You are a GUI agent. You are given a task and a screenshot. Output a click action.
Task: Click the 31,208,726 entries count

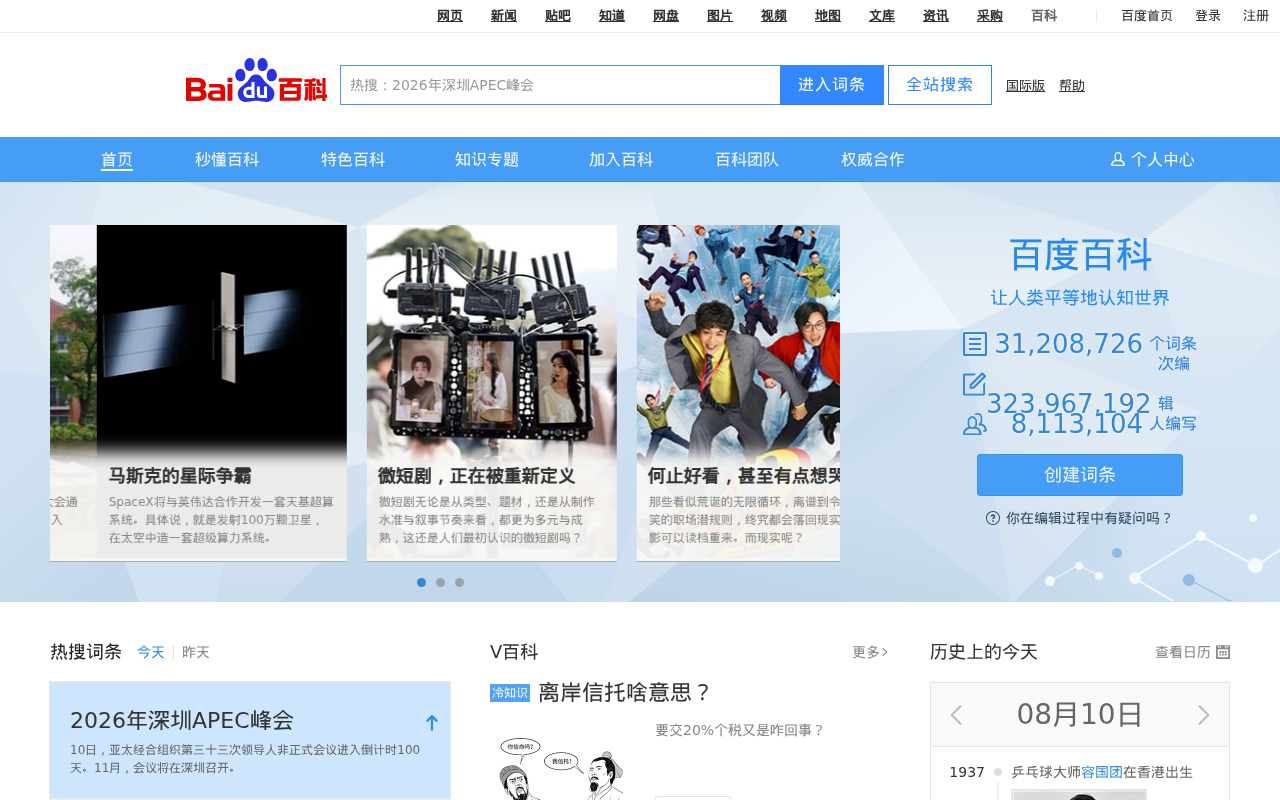[x=1068, y=344]
